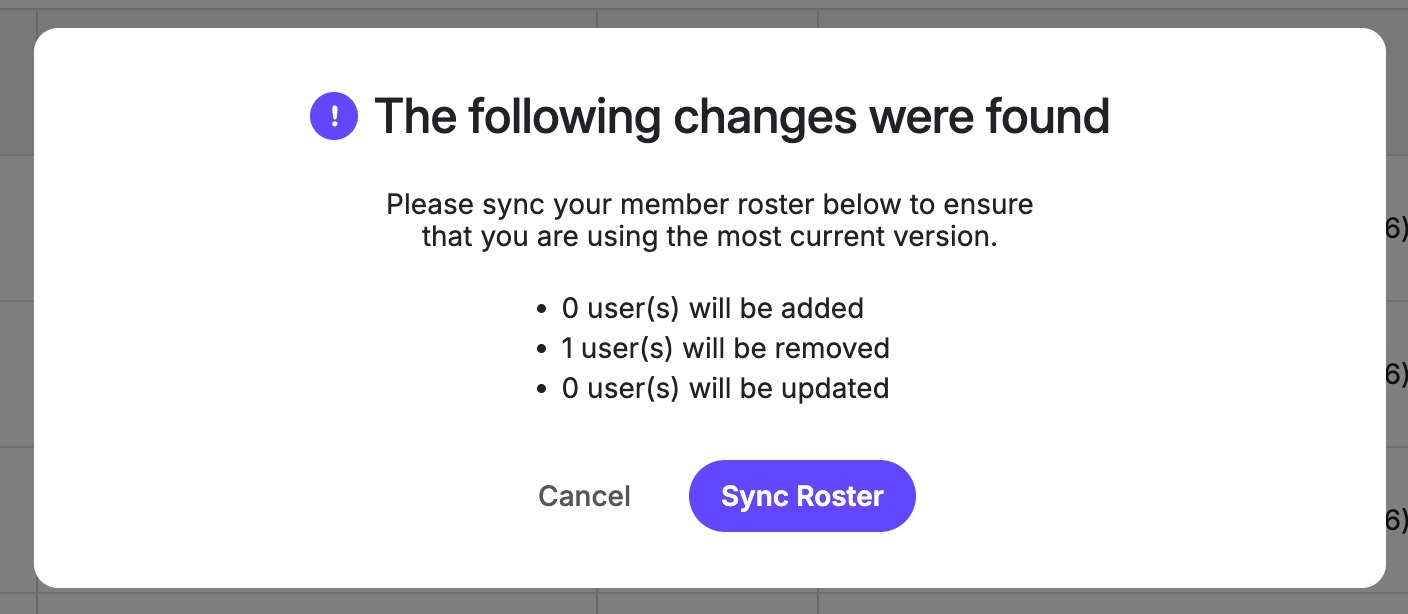Select "1 user(s) will be removed" item
Viewport: 1408px width, 614px height.
(726, 348)
